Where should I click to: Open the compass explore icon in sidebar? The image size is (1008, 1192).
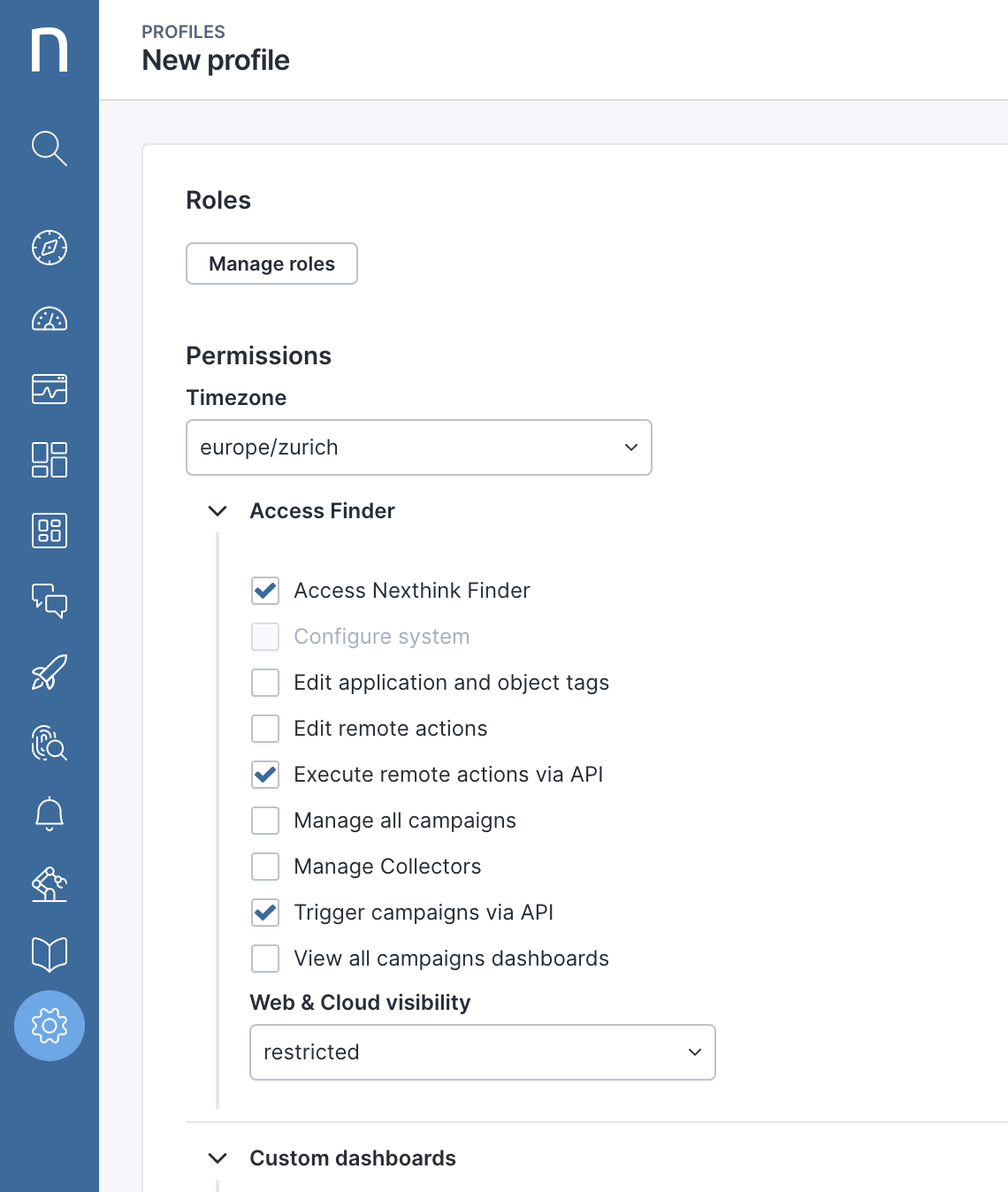(x=50, y=248)
